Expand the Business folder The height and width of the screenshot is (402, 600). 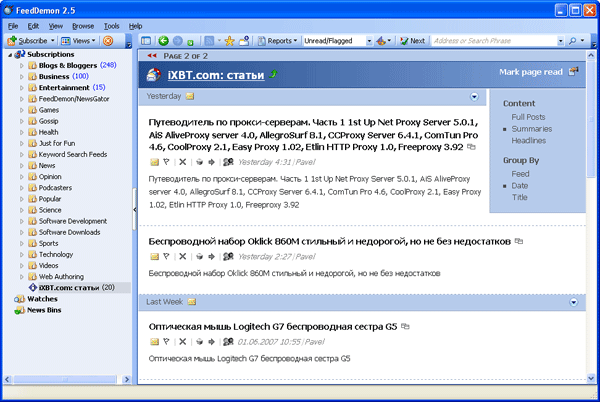[x=21, y=76]
